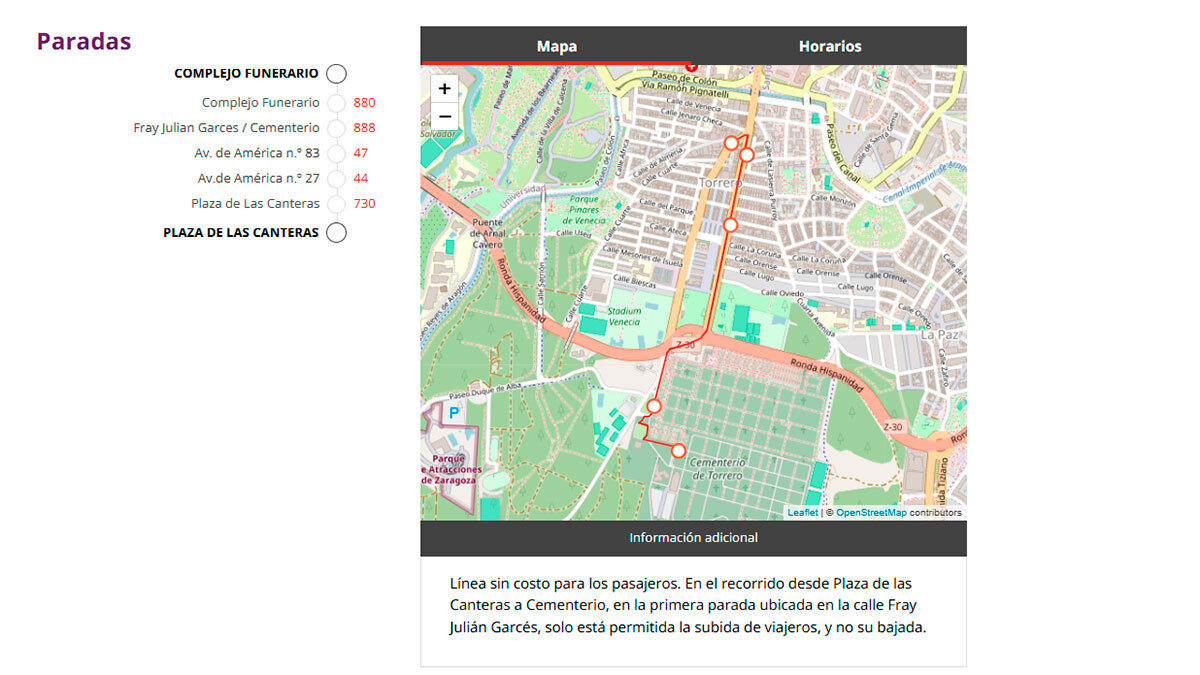
Task: Click stop number 44
Action: pos(361,178)
